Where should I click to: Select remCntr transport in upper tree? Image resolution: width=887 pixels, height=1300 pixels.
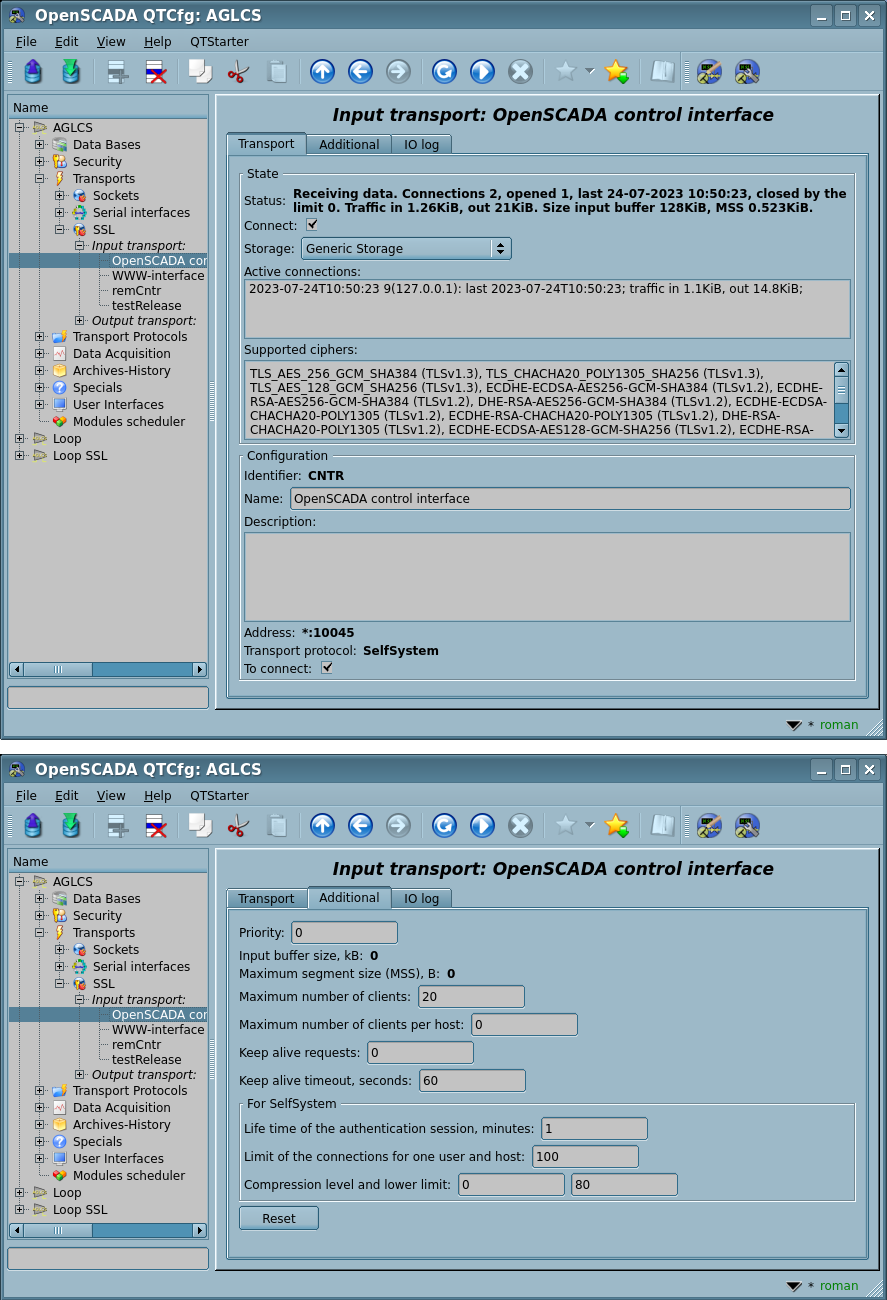(136, 291)
